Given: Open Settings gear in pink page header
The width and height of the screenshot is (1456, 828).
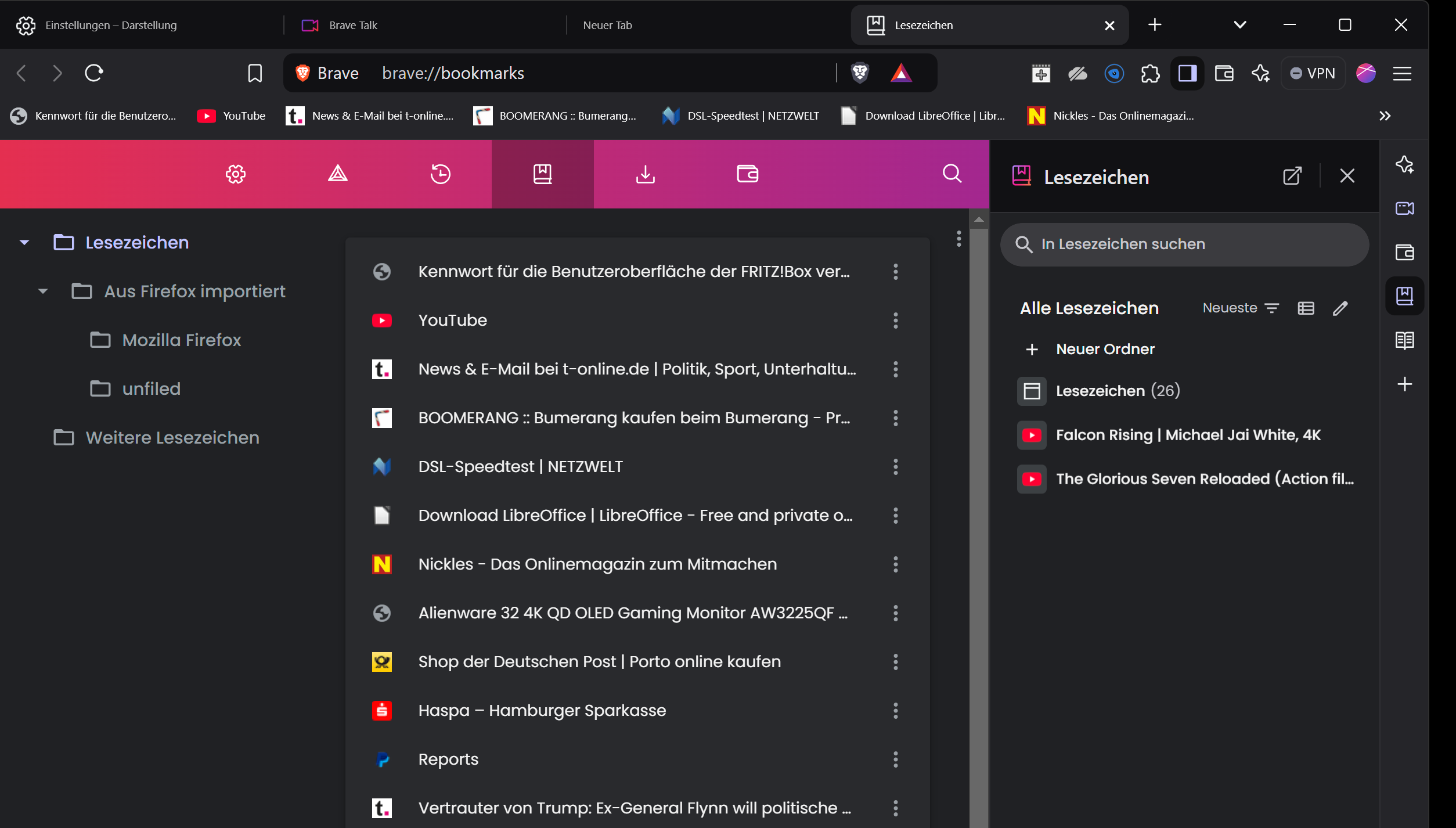Looking at the screenshot, I should coord(236,174).
